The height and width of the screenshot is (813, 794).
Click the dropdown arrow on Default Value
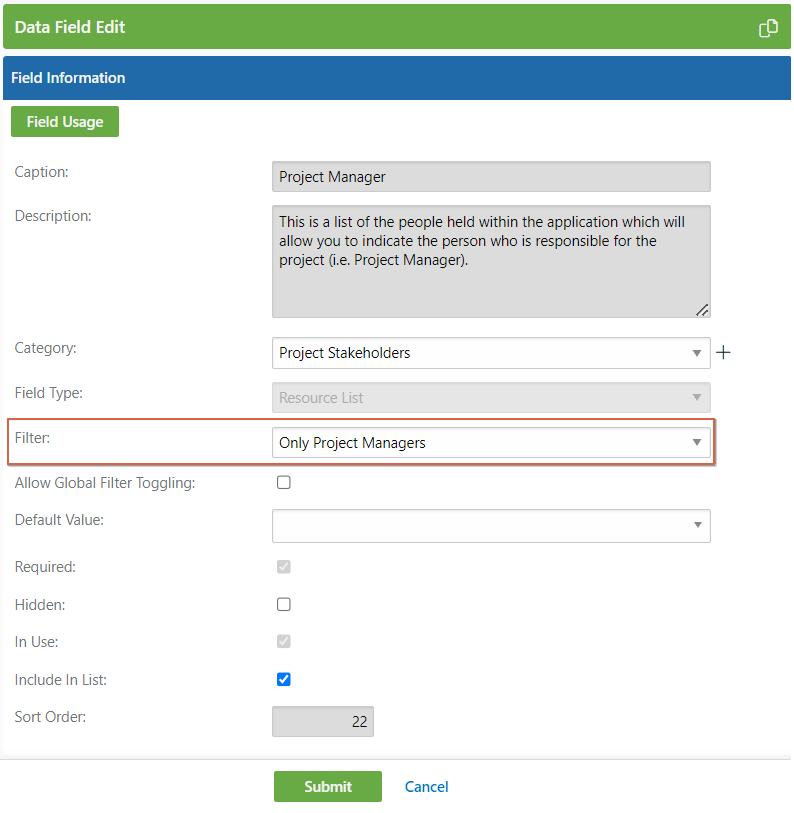click(697, 526)
